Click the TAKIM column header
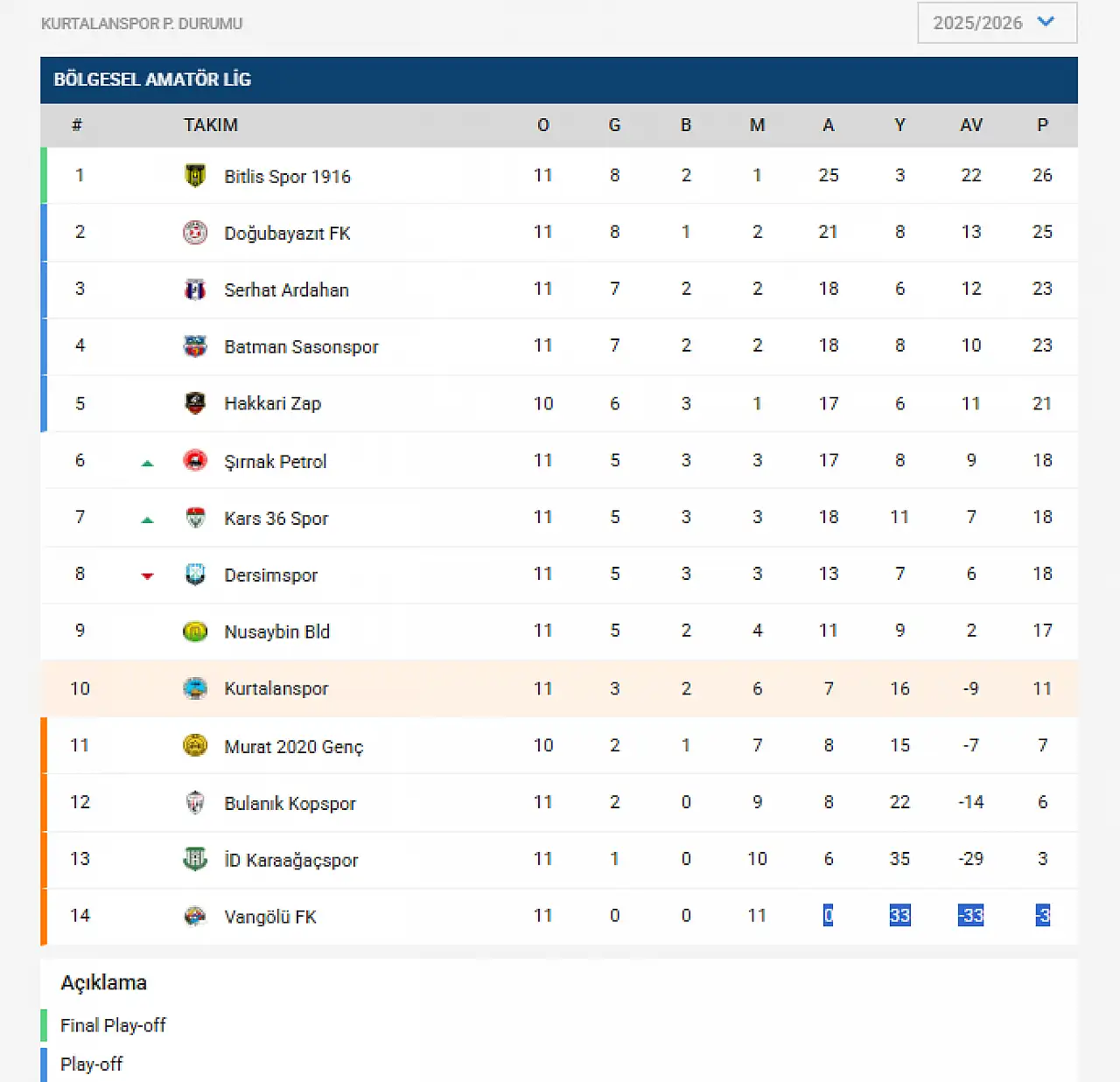Screen dimensions: 1120x1082 click(x=211, y=125)
